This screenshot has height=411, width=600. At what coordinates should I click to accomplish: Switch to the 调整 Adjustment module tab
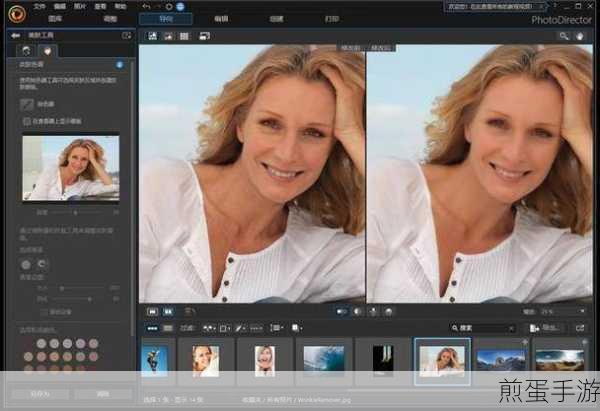[x=110, y=18]
